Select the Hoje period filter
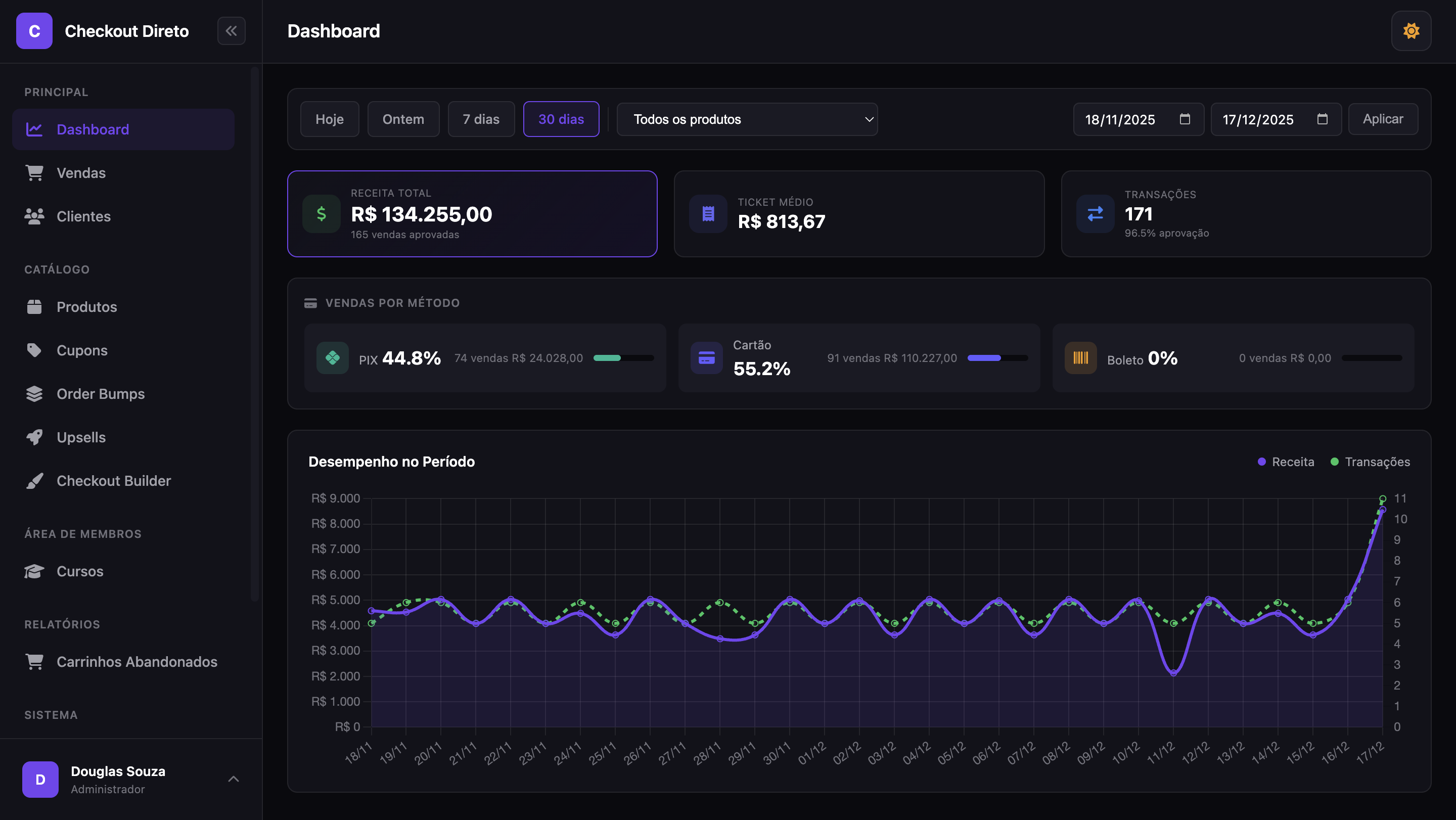Screen dimensions: 1456x820 (x=330, y=119)
